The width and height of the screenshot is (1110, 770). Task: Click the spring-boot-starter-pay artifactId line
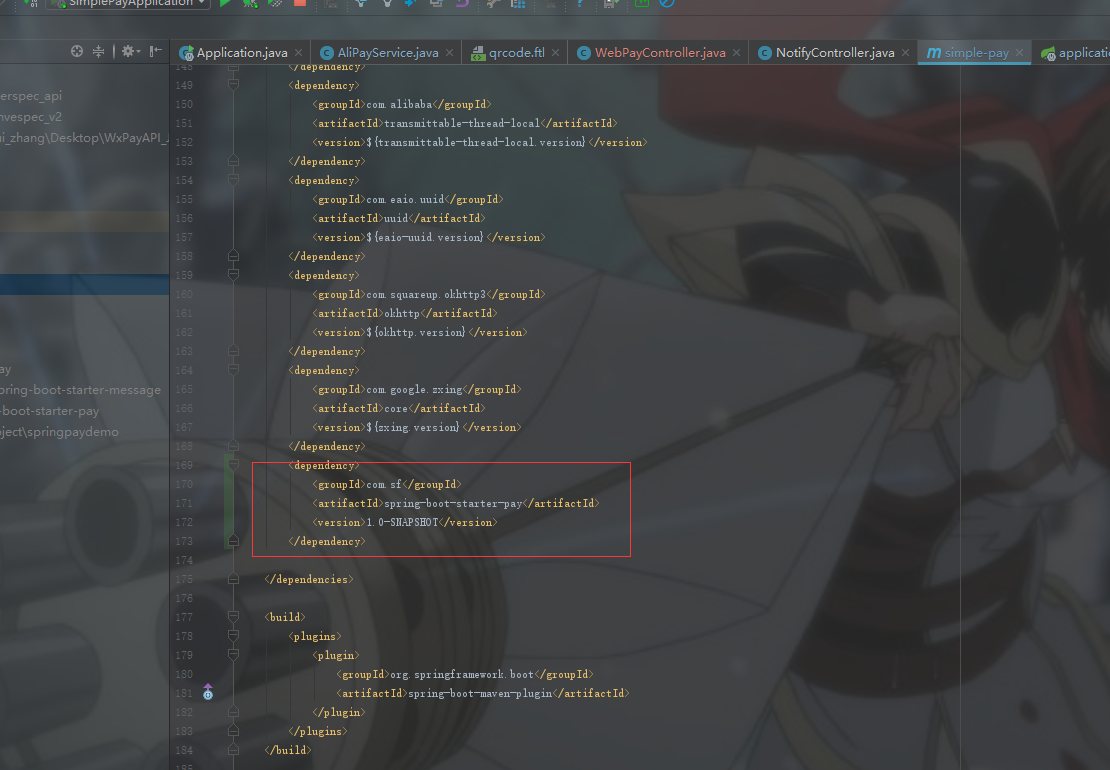456,503
